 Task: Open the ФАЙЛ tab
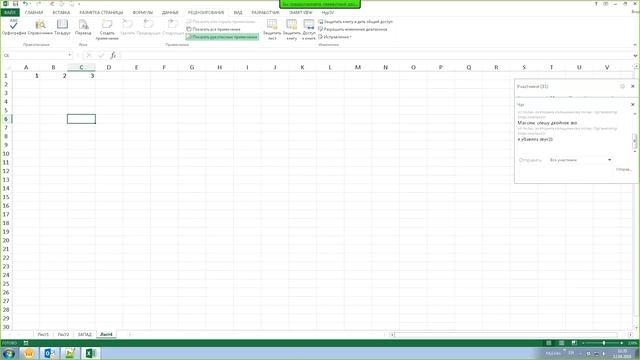pos(10,13)
